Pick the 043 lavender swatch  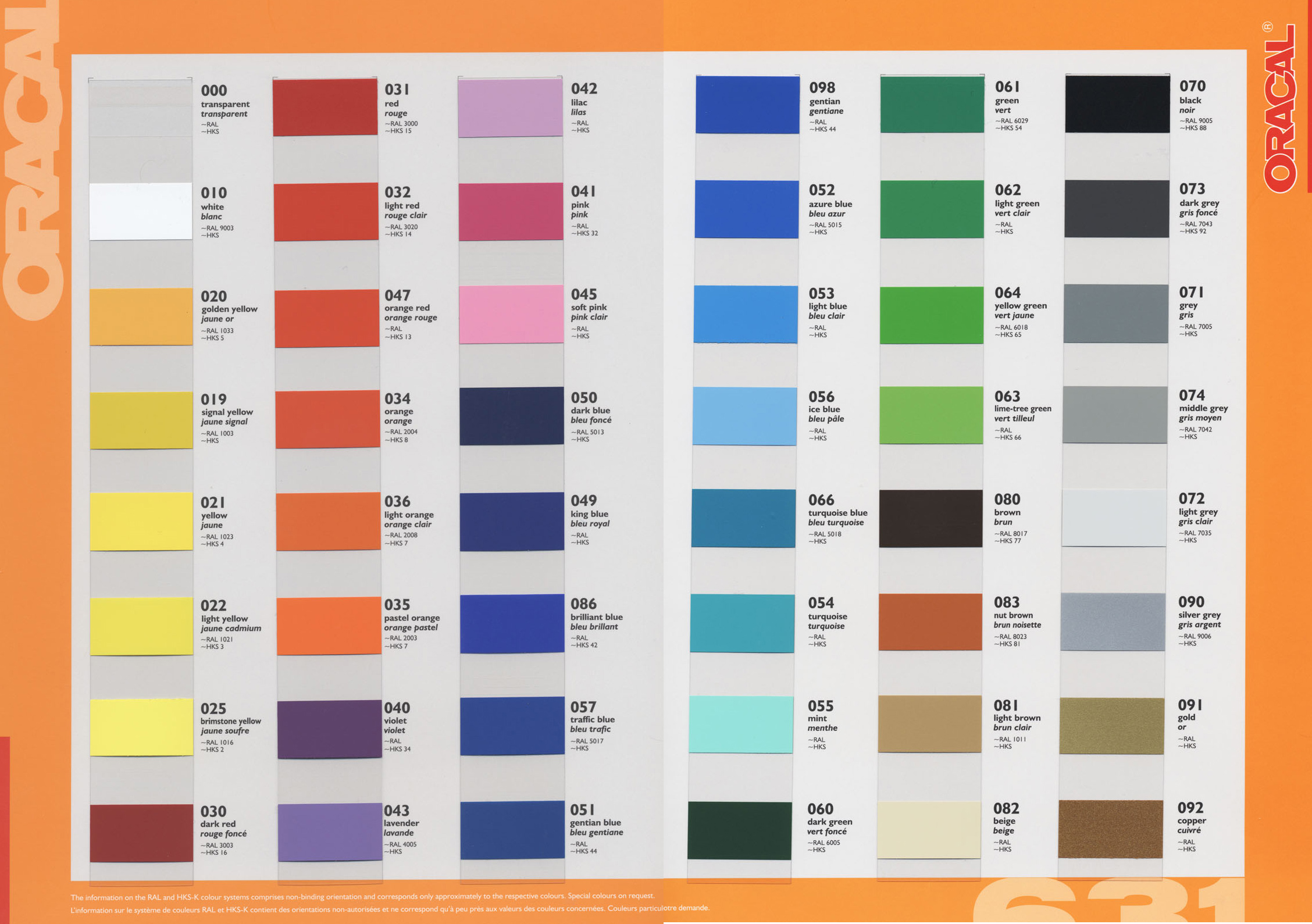330,832
